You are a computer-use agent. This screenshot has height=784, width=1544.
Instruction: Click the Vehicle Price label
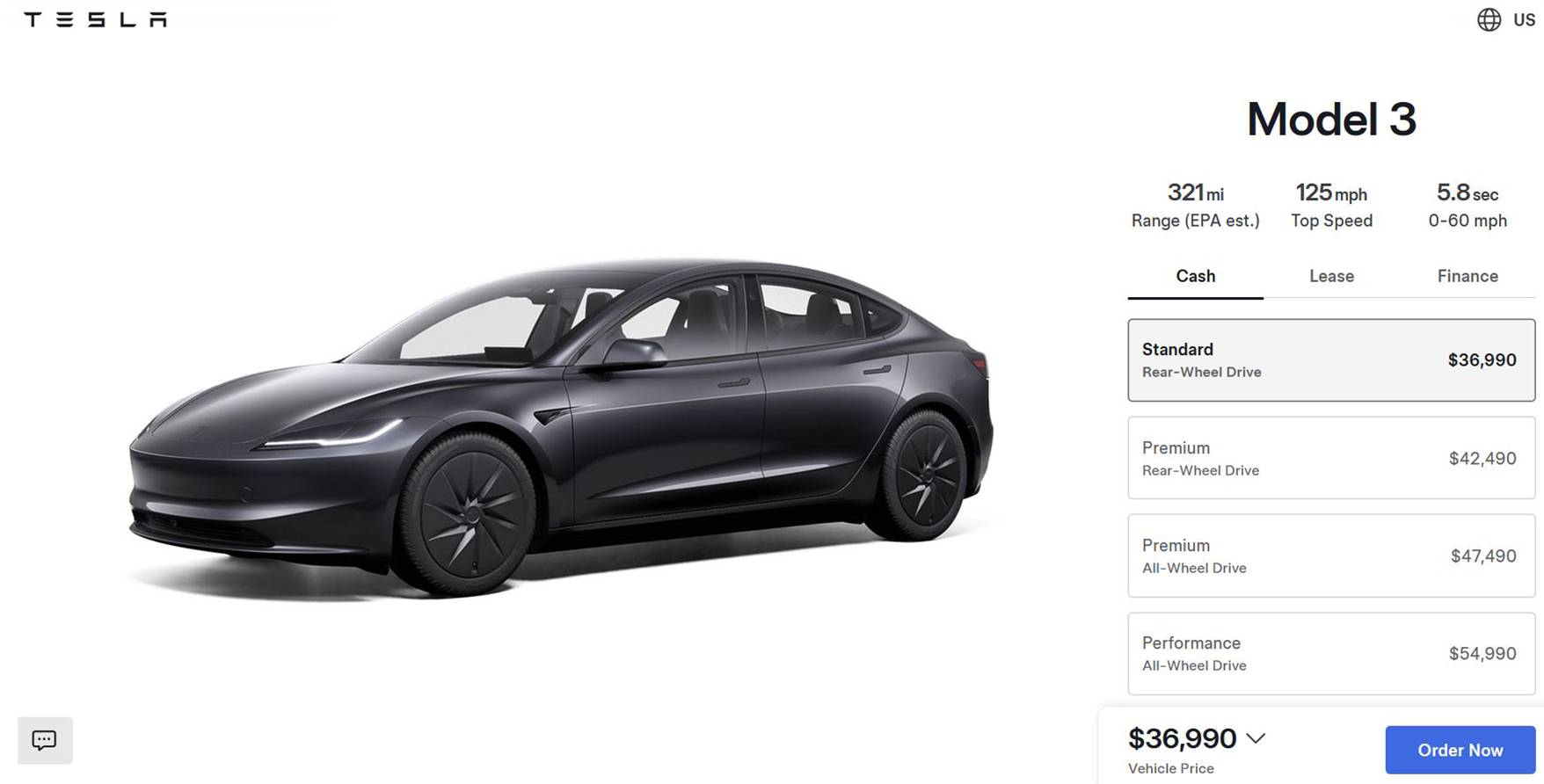pos(1171,768)
